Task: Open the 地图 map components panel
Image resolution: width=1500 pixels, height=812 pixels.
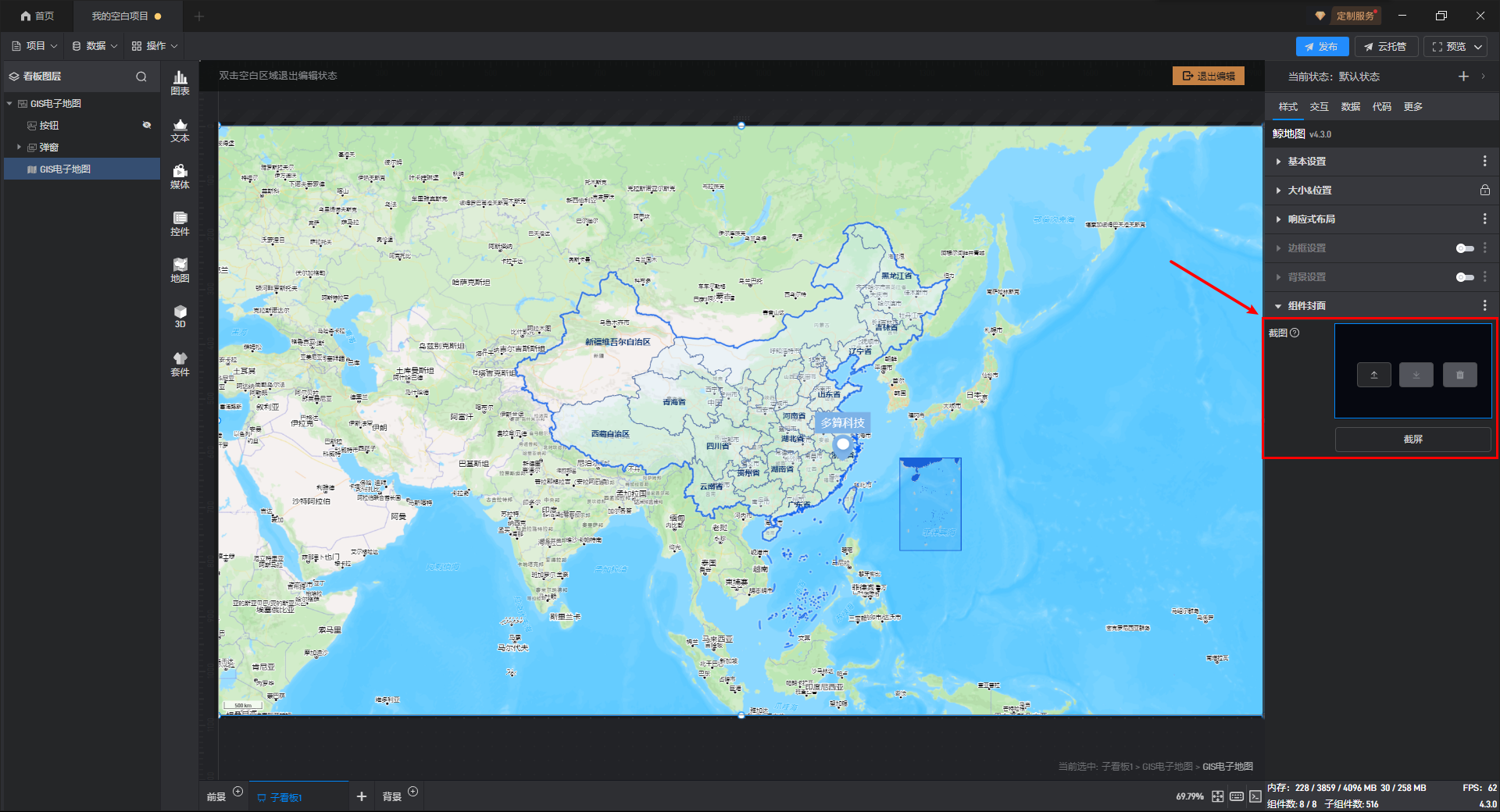Action: click(x=180, y=270)
